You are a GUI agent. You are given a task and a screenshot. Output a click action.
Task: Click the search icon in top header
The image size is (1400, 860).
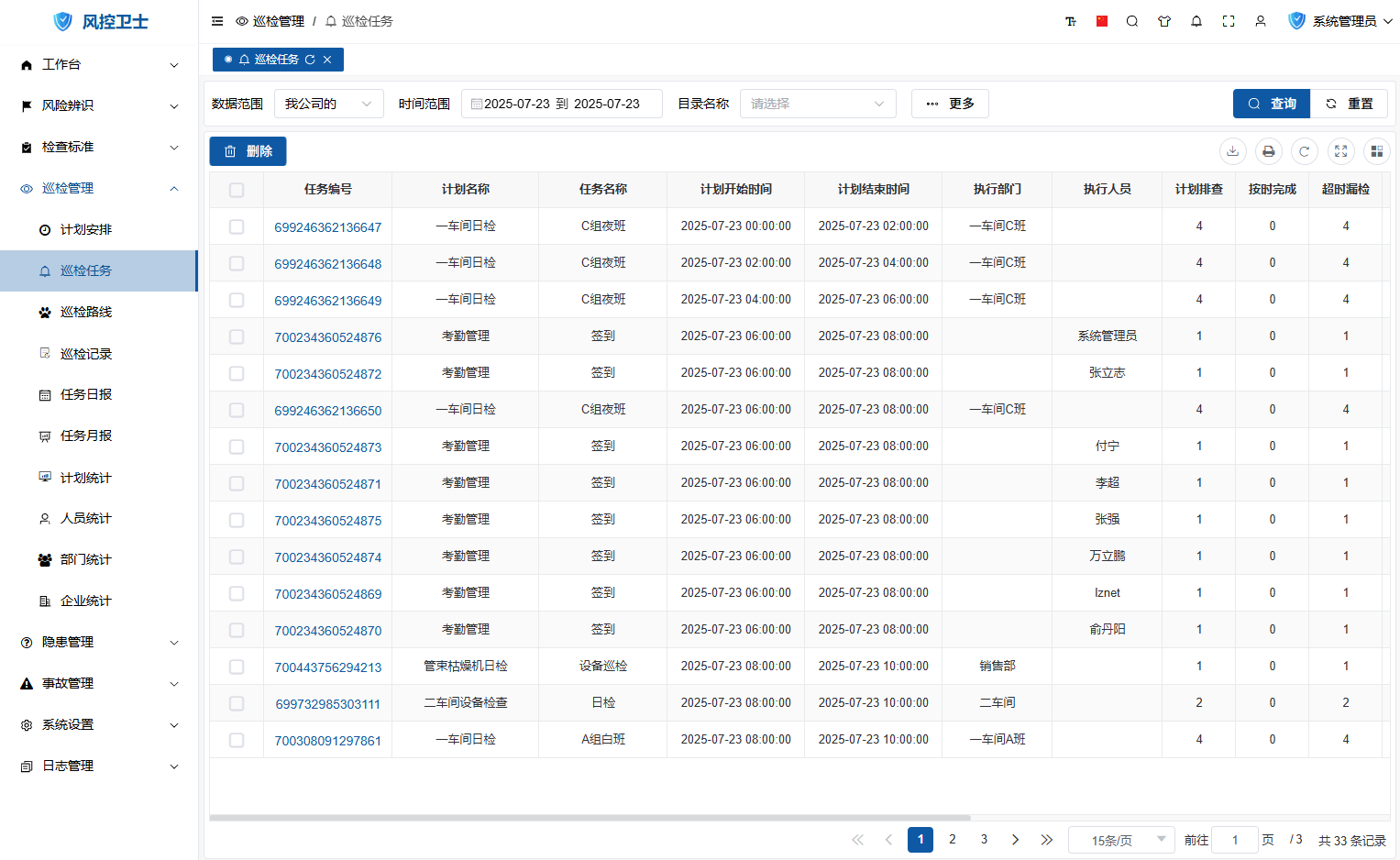click(1131, 21)
